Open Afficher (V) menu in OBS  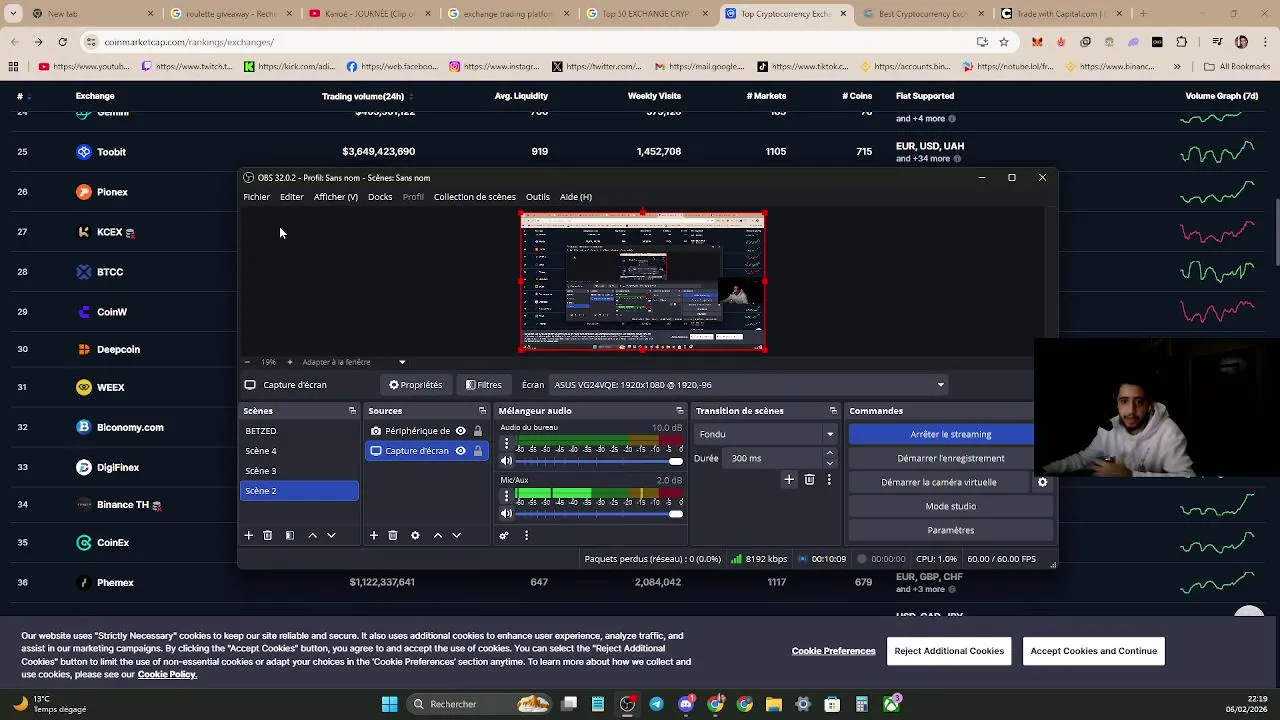[x=335, y=197]
